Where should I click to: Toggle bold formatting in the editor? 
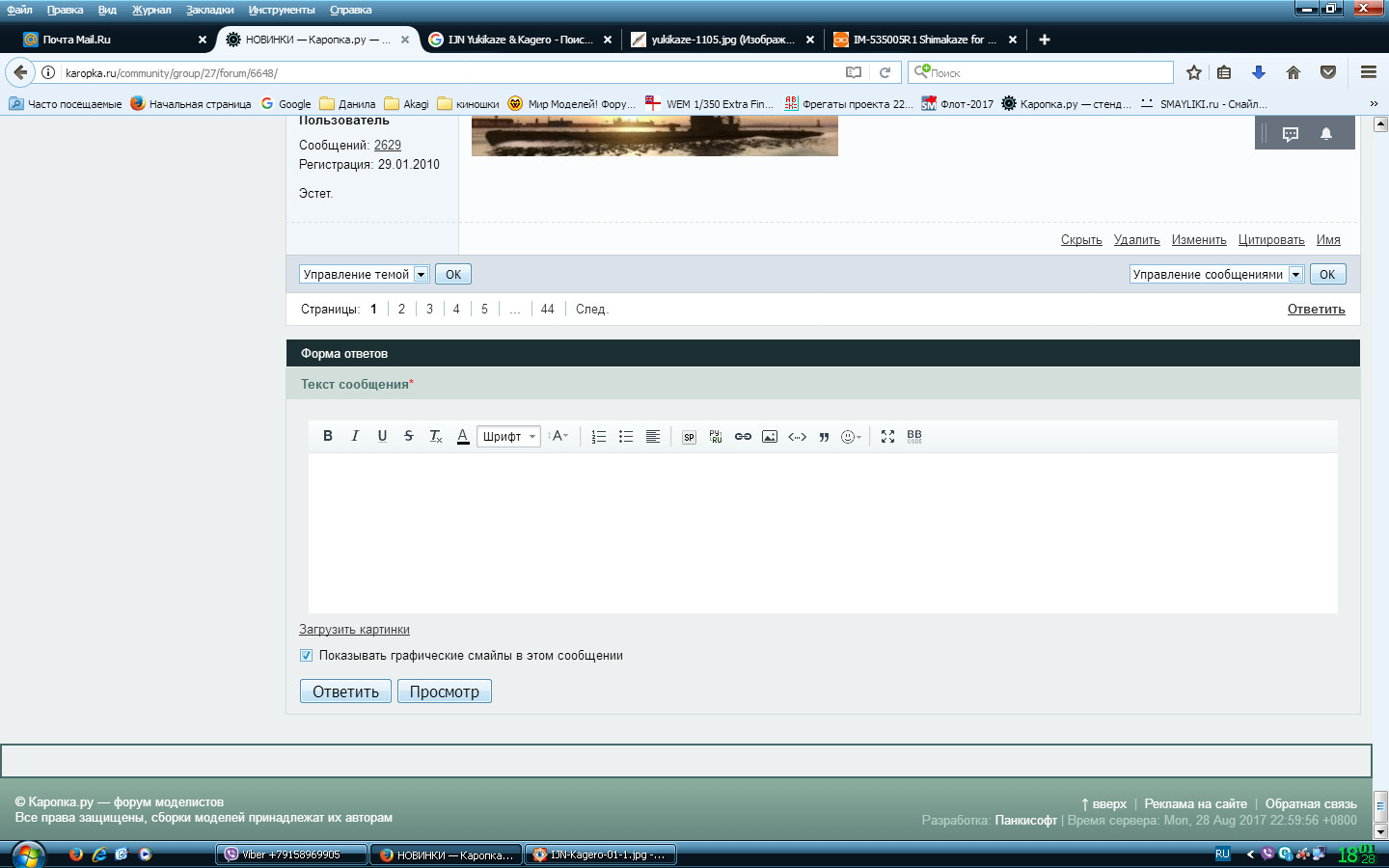[328, 436]
